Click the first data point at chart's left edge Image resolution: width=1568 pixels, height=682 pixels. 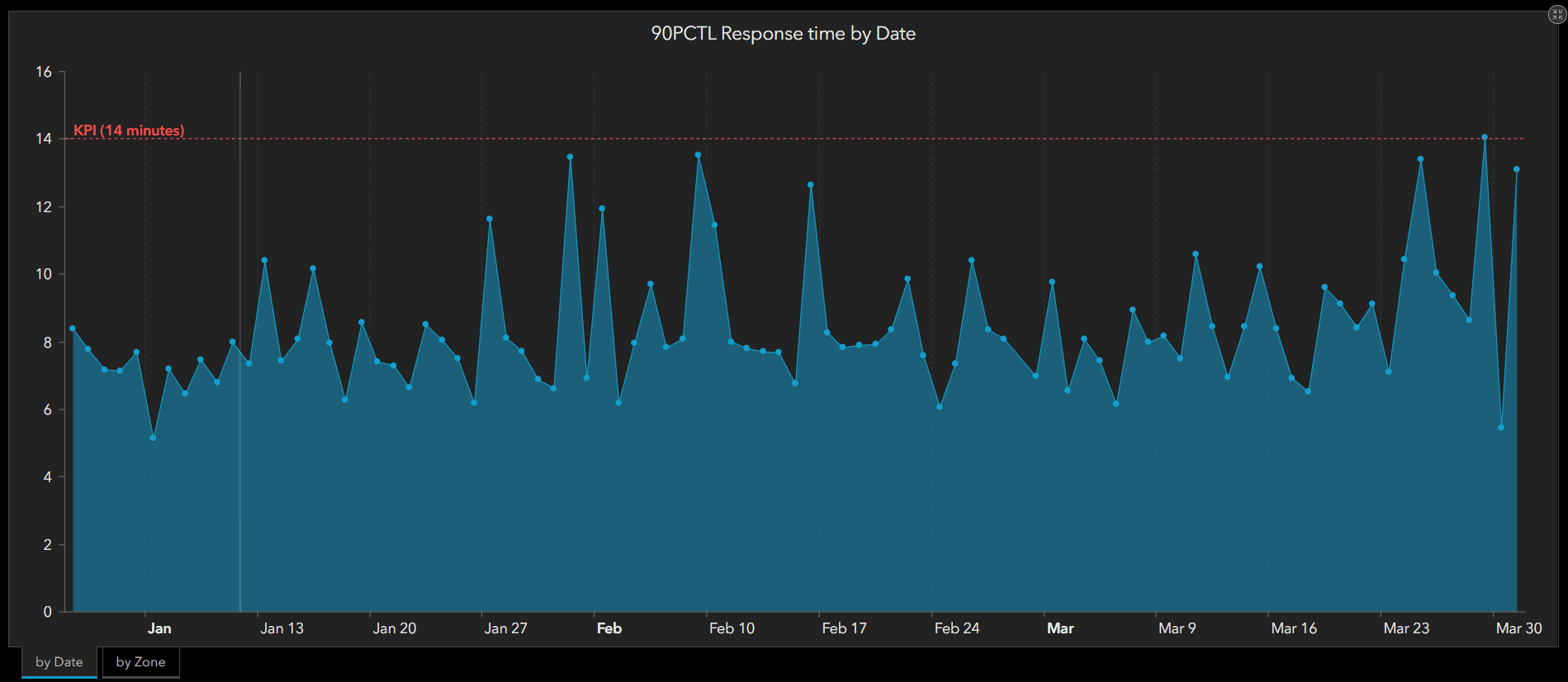73,329
